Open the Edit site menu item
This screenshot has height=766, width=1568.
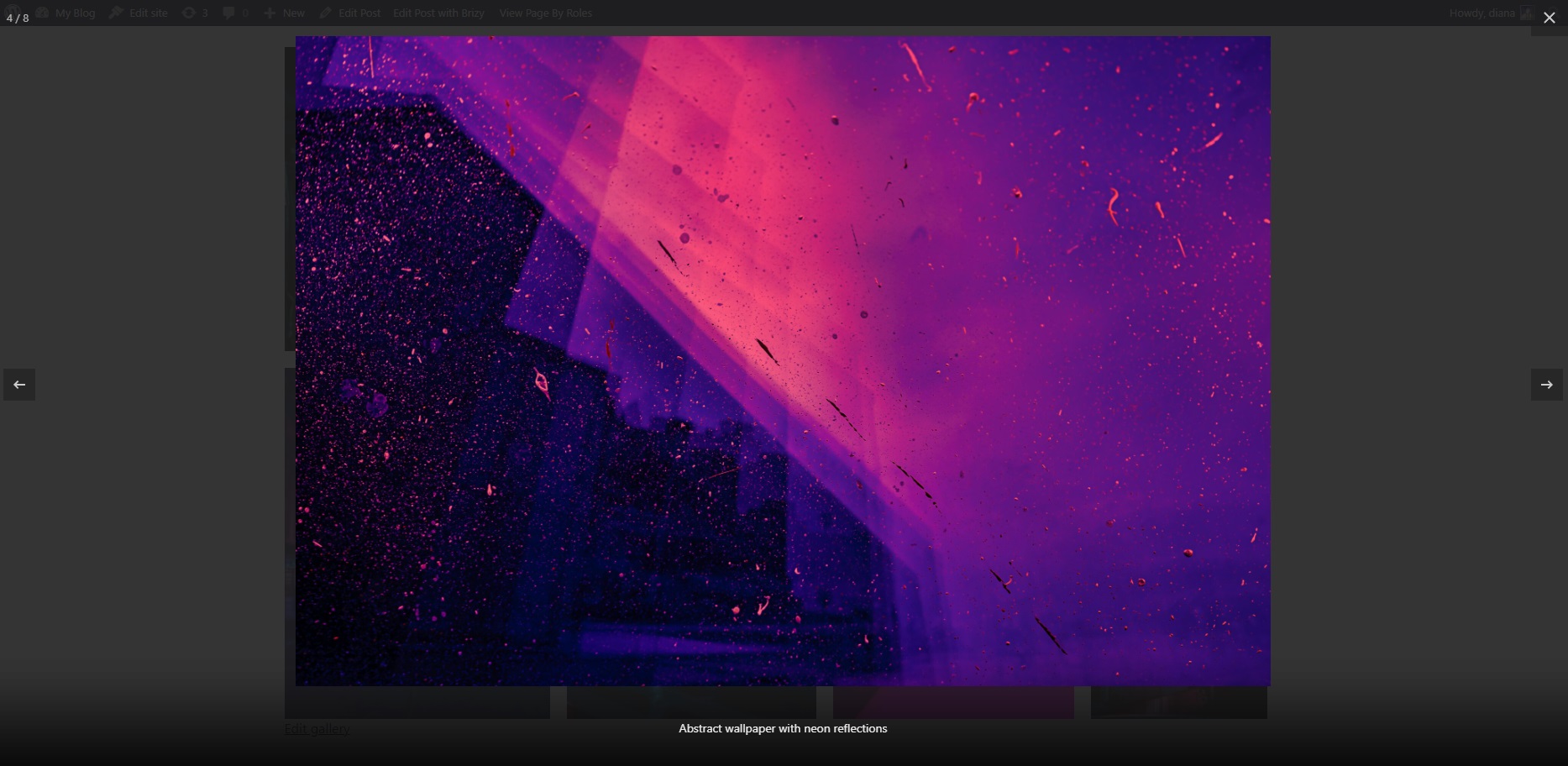point(148,13)
